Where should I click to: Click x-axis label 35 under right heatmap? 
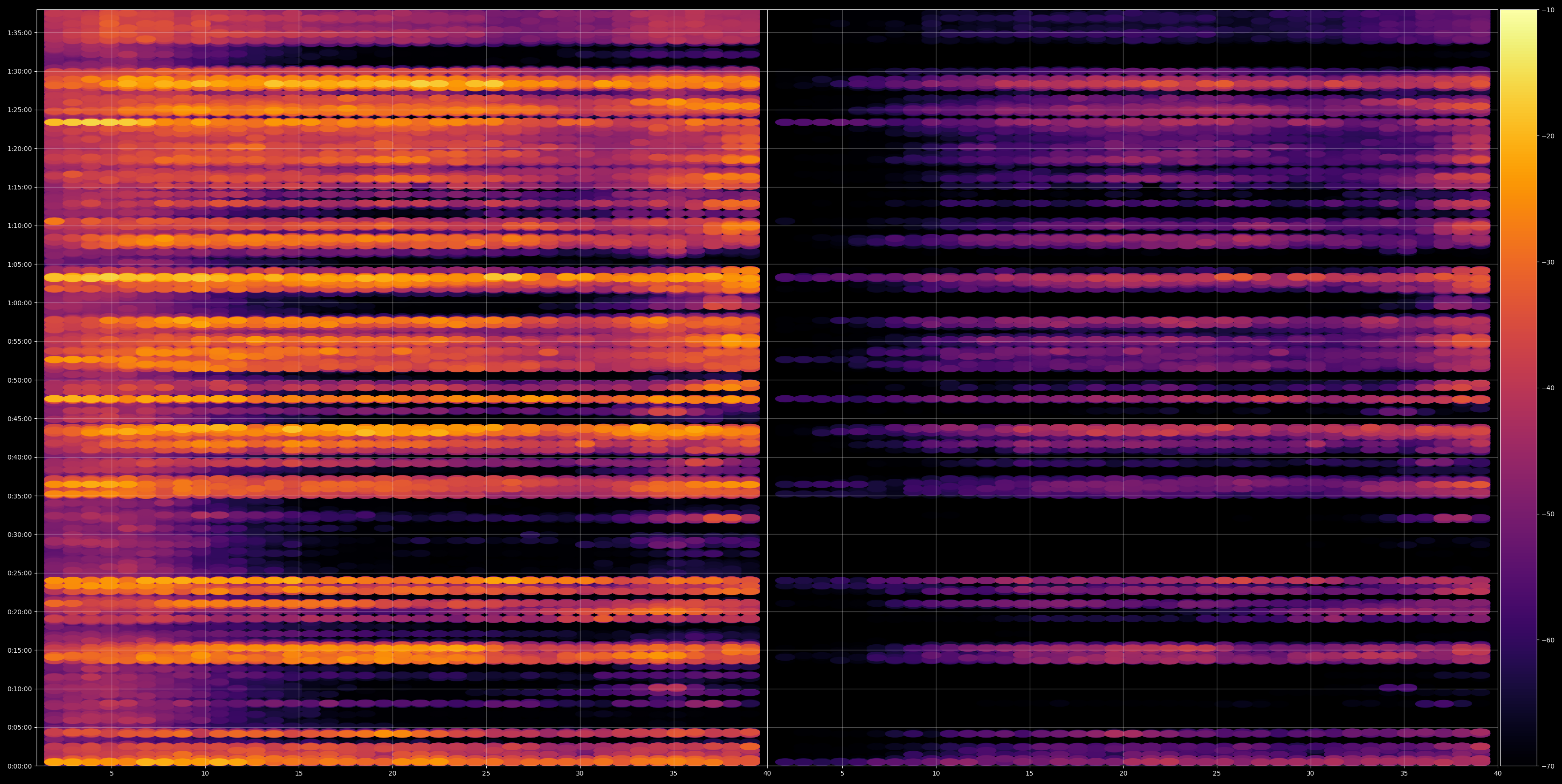click(x=1404, y=774)
